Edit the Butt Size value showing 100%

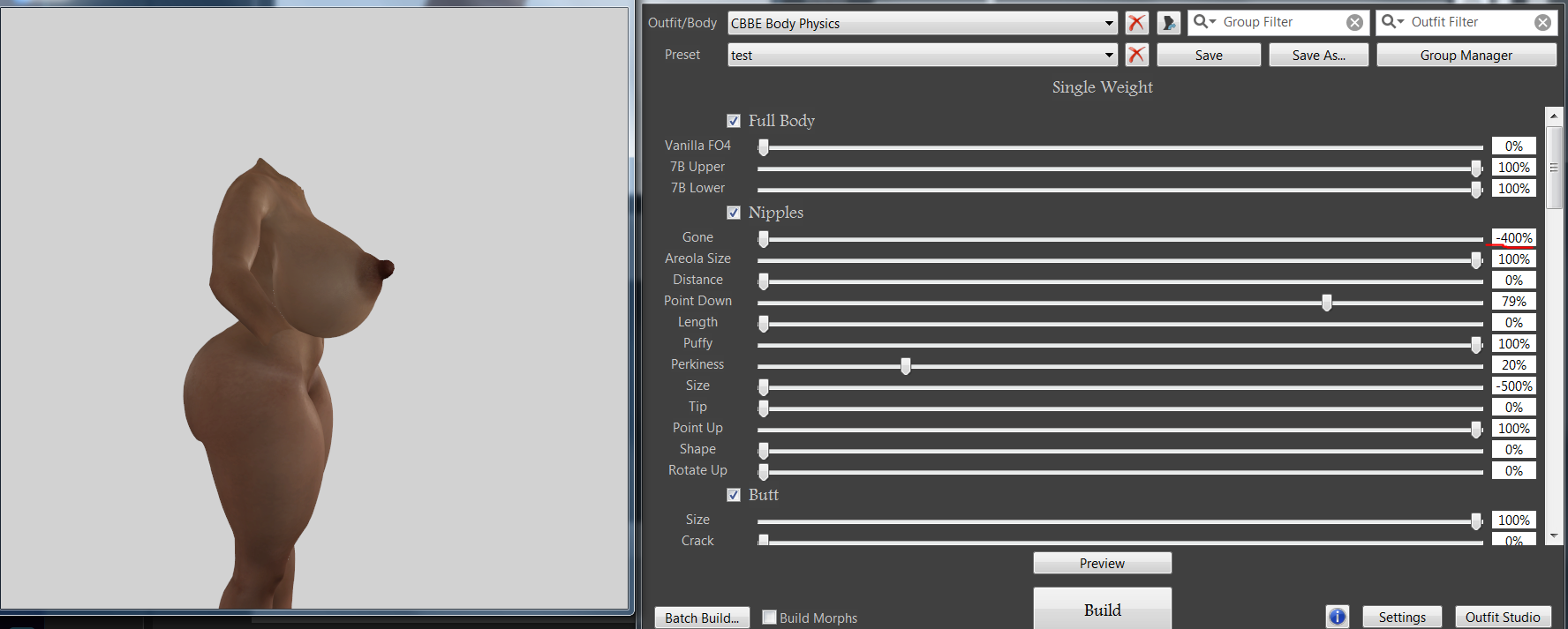[1514, 520]
